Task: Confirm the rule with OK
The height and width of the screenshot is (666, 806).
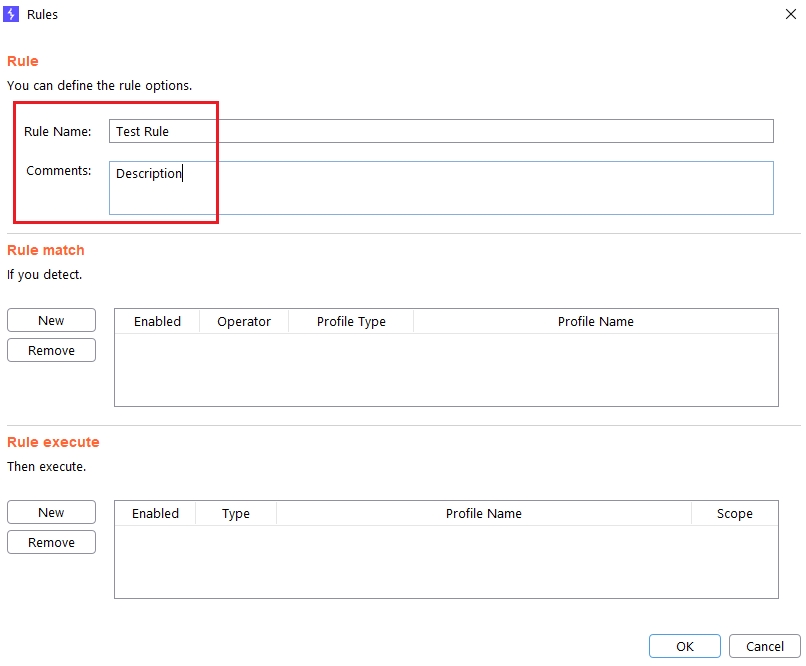Action: [684, 646]
